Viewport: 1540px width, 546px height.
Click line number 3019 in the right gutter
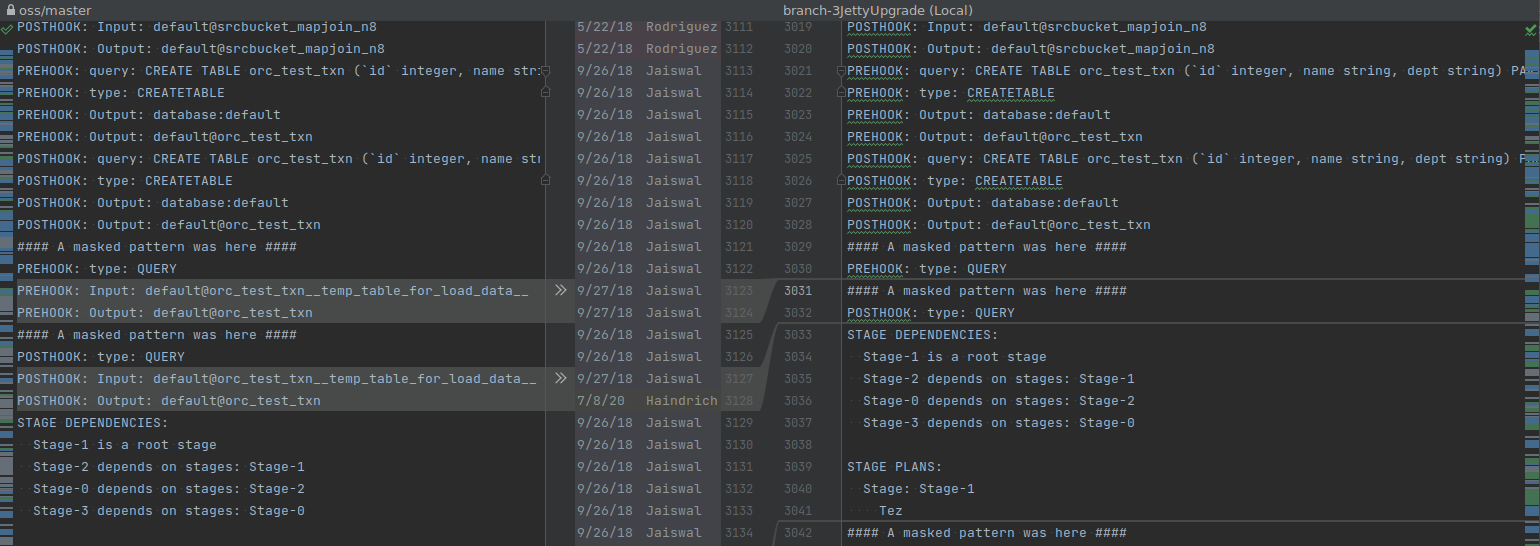798,27
